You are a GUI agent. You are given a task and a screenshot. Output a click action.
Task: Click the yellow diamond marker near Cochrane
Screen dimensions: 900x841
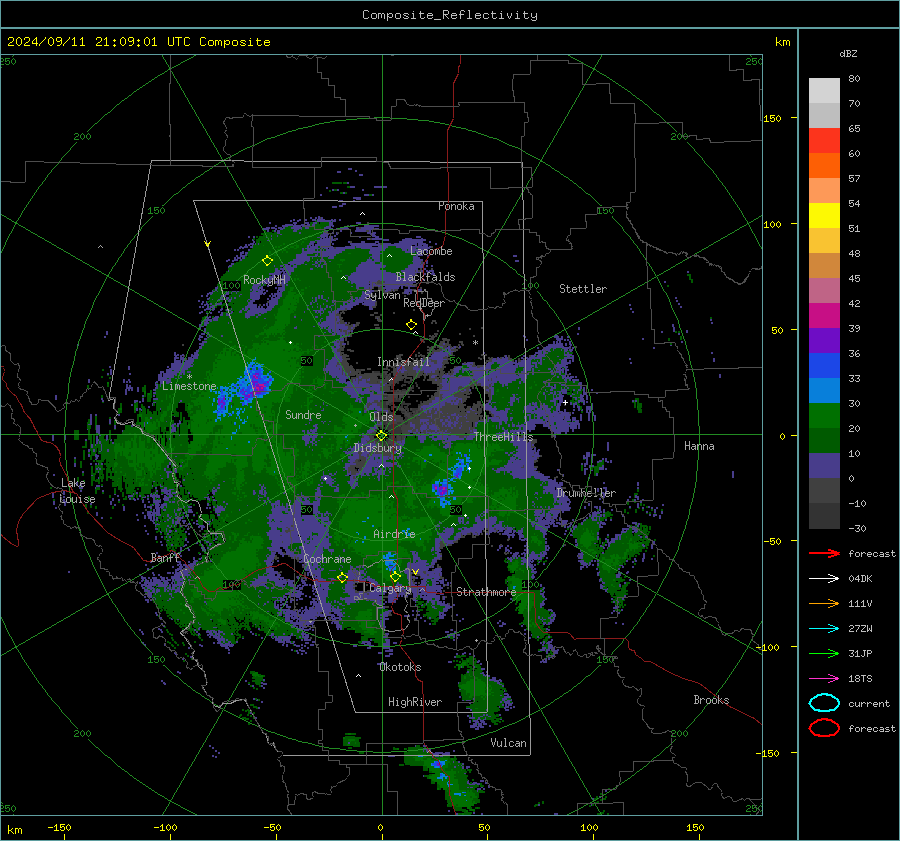point(342,578)
